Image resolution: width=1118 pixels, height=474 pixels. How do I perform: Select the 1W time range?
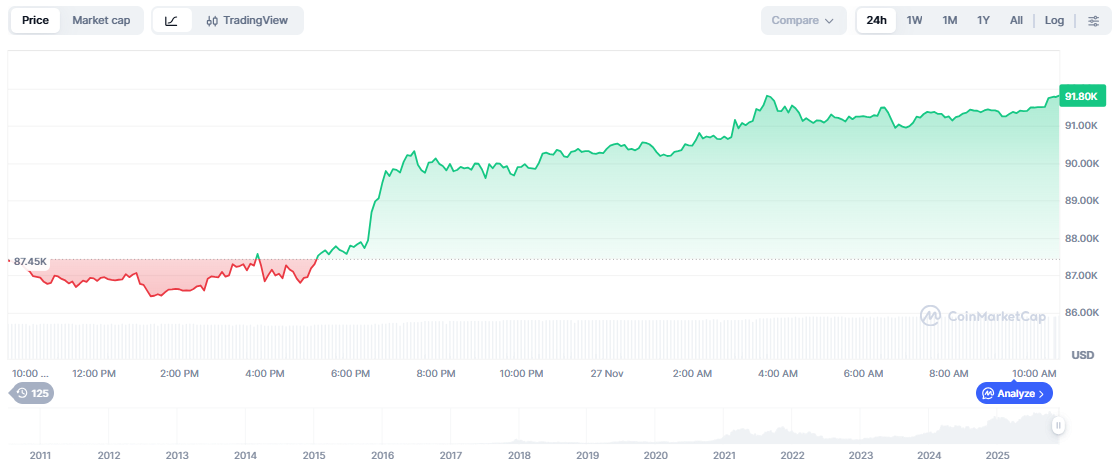click(x=914, y=21)
